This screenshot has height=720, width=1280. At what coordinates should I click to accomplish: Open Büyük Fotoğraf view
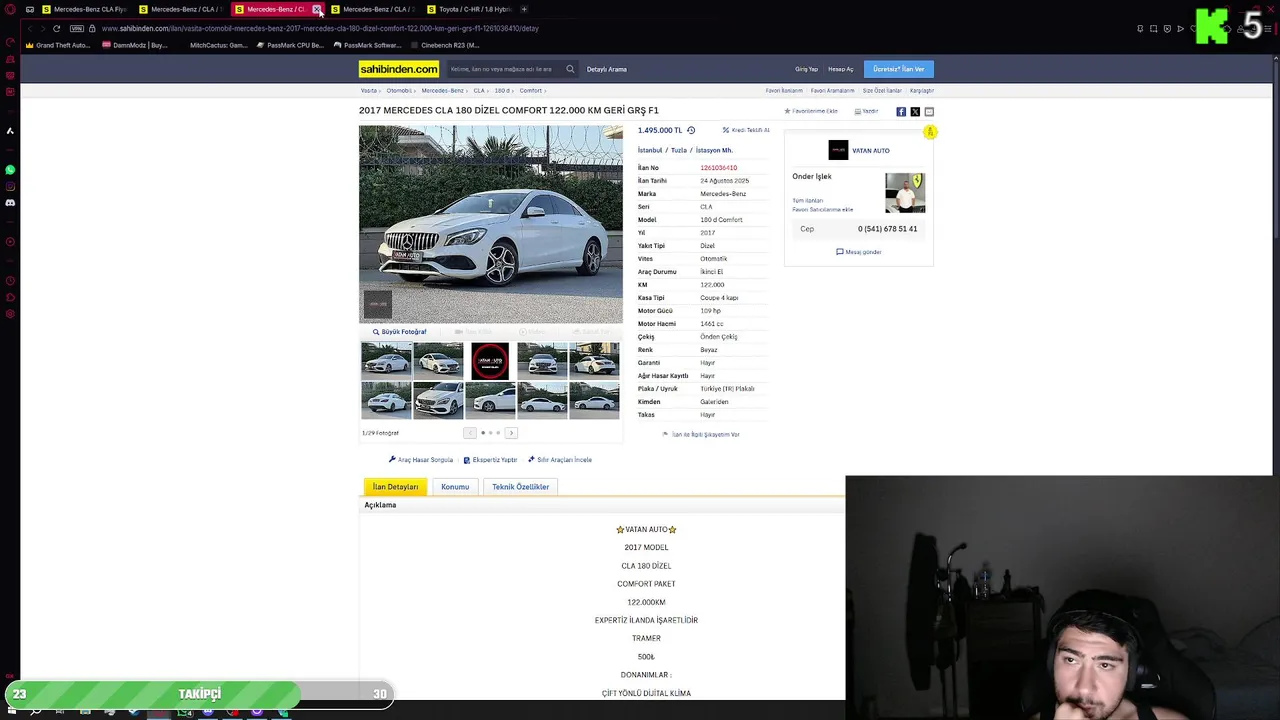[x=400, y=332]
